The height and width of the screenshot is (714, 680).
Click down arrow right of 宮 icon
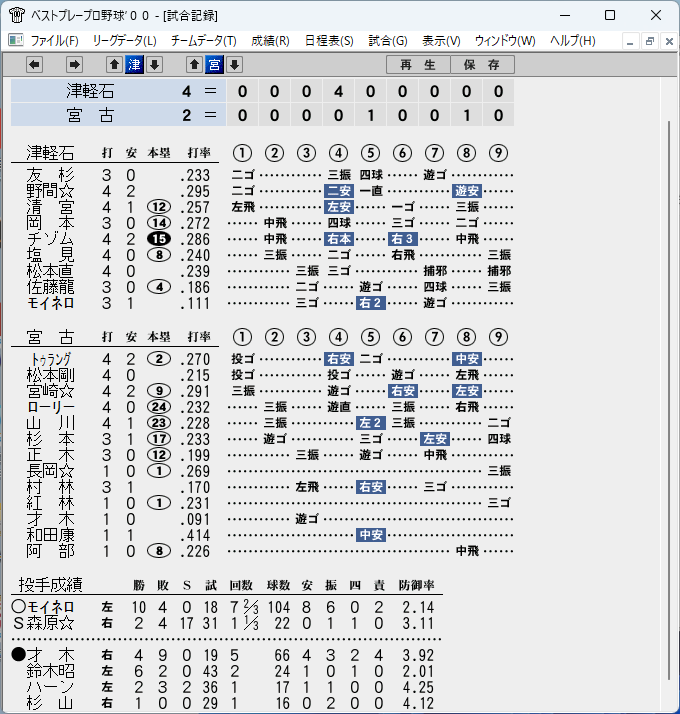235,65
